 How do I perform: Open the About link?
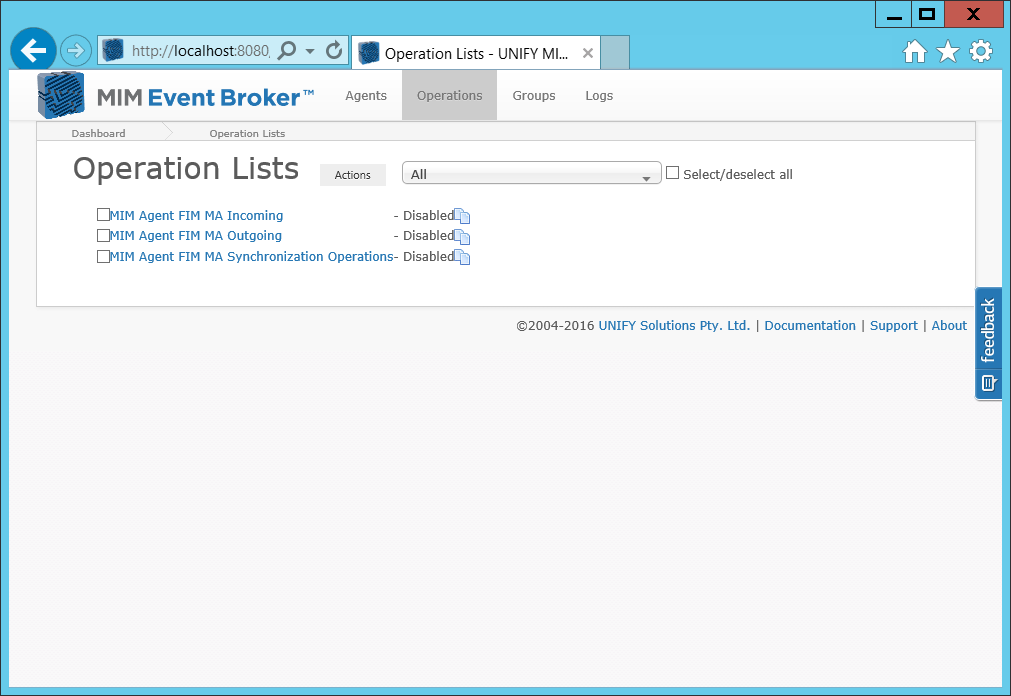point(949,326)
